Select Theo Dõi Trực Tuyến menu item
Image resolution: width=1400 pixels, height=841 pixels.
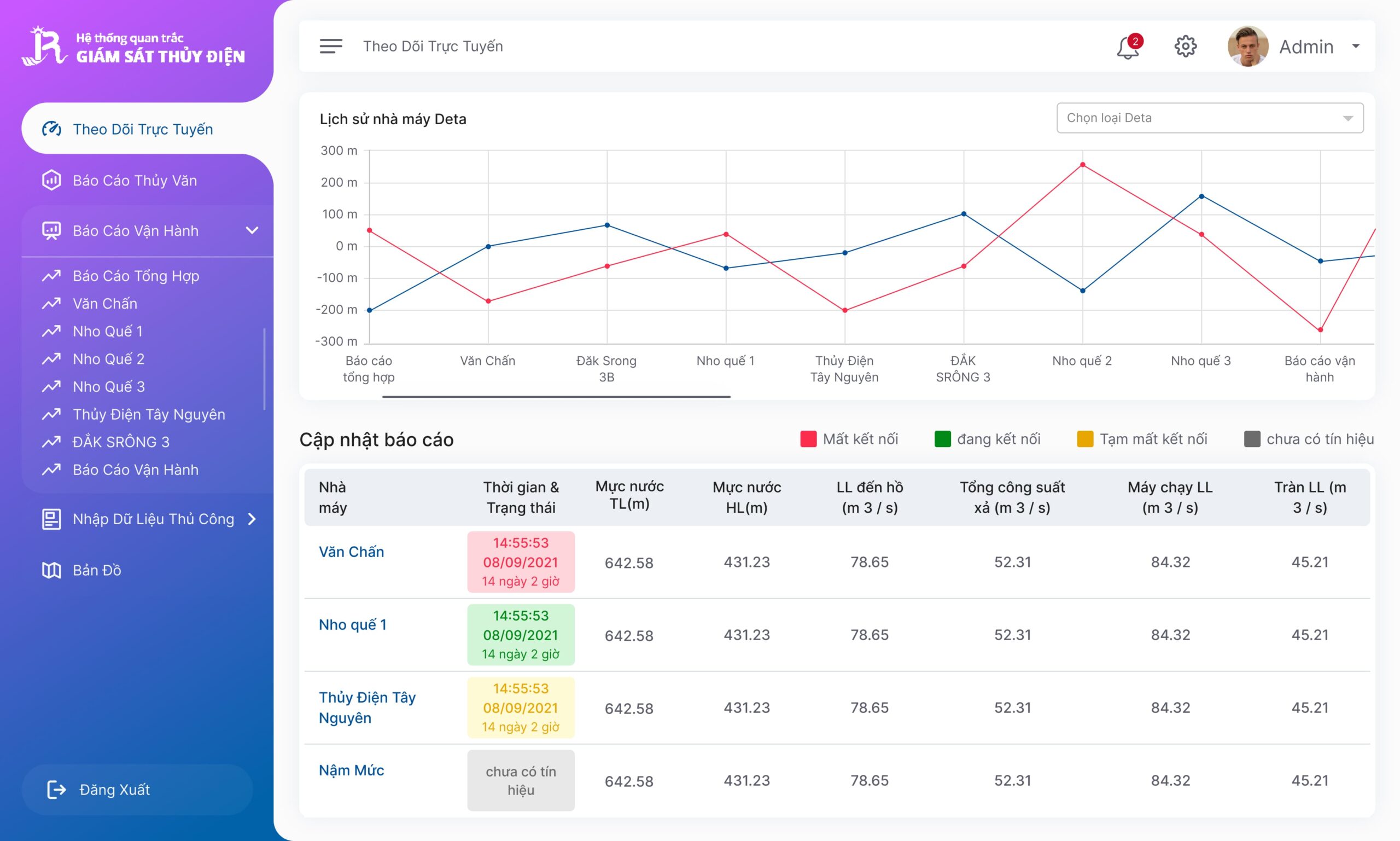pos(143,129)
